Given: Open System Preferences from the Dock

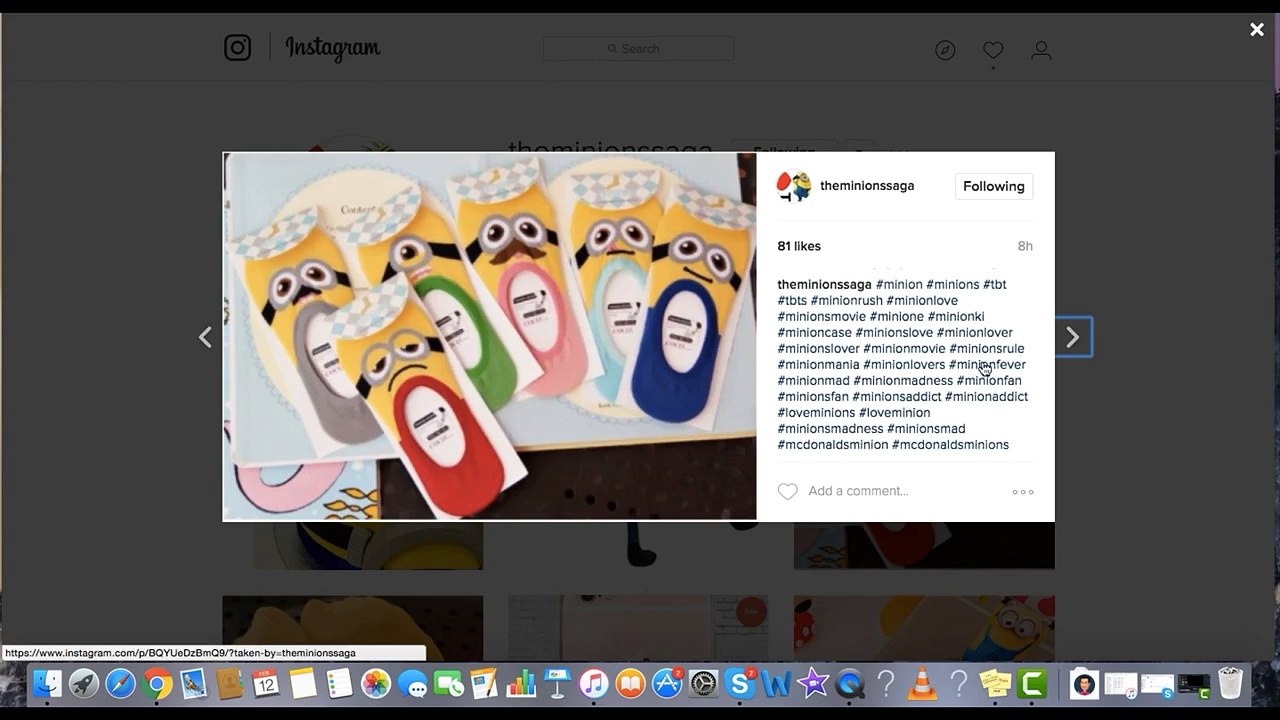Looking at the screenshot, I should click(704, 684).
